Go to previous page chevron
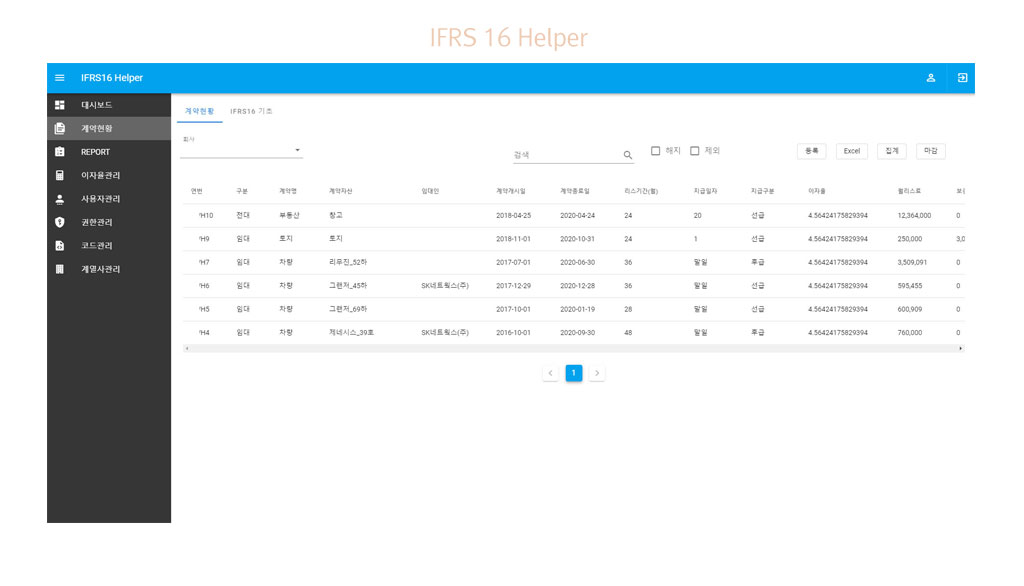 coord(550,373)
